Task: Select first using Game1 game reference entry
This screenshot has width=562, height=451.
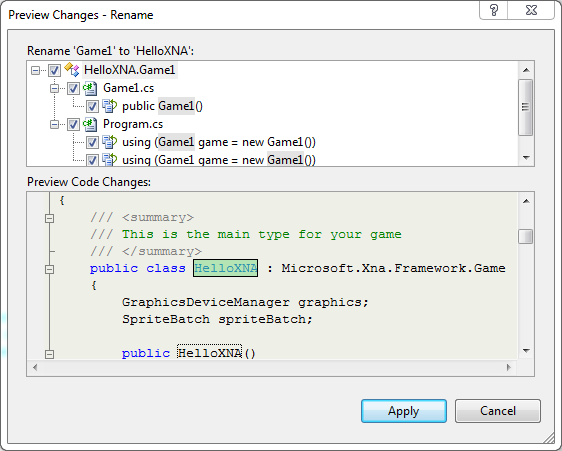Action: (219, 142)
